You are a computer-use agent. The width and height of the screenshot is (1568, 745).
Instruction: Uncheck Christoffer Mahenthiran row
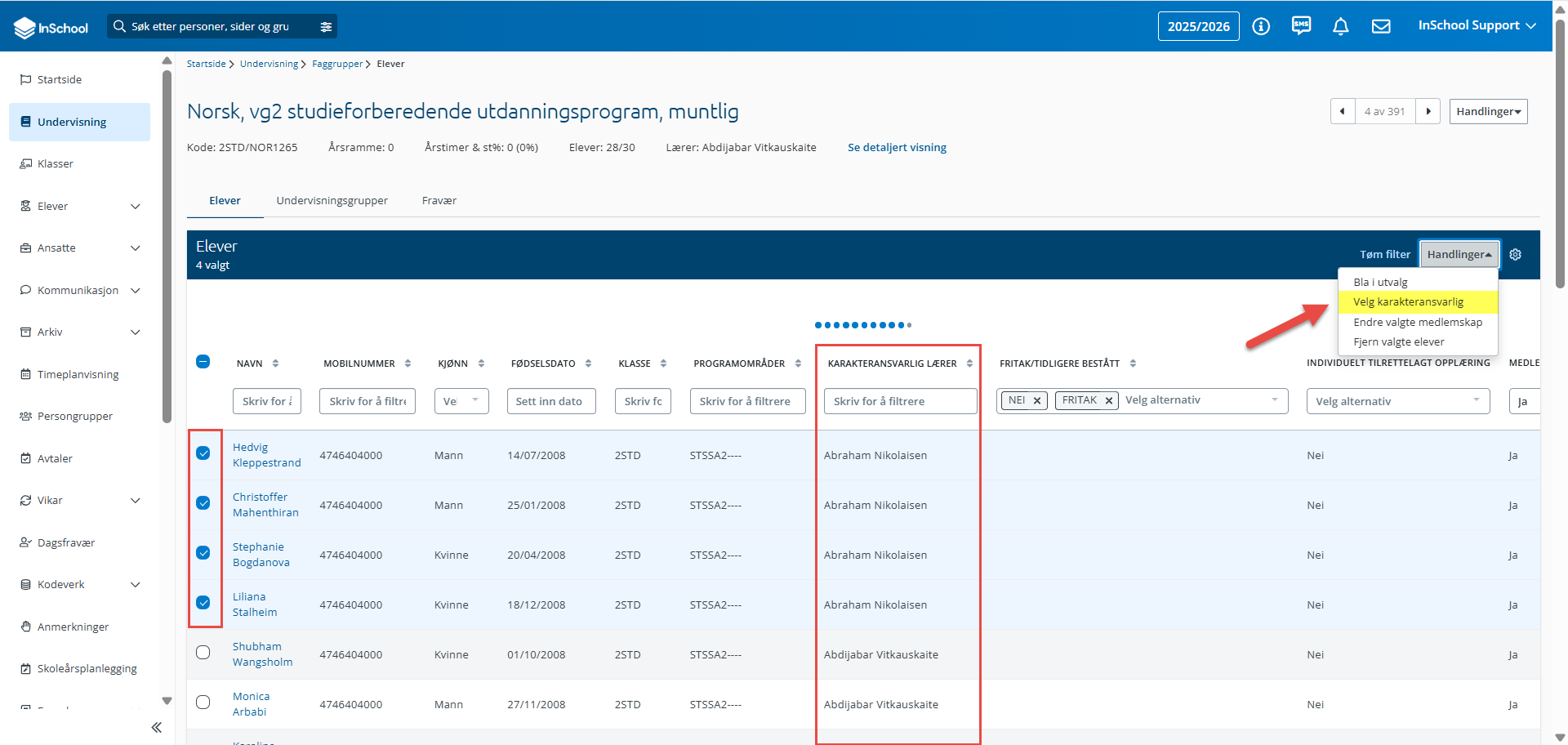[x=203, y=503]
